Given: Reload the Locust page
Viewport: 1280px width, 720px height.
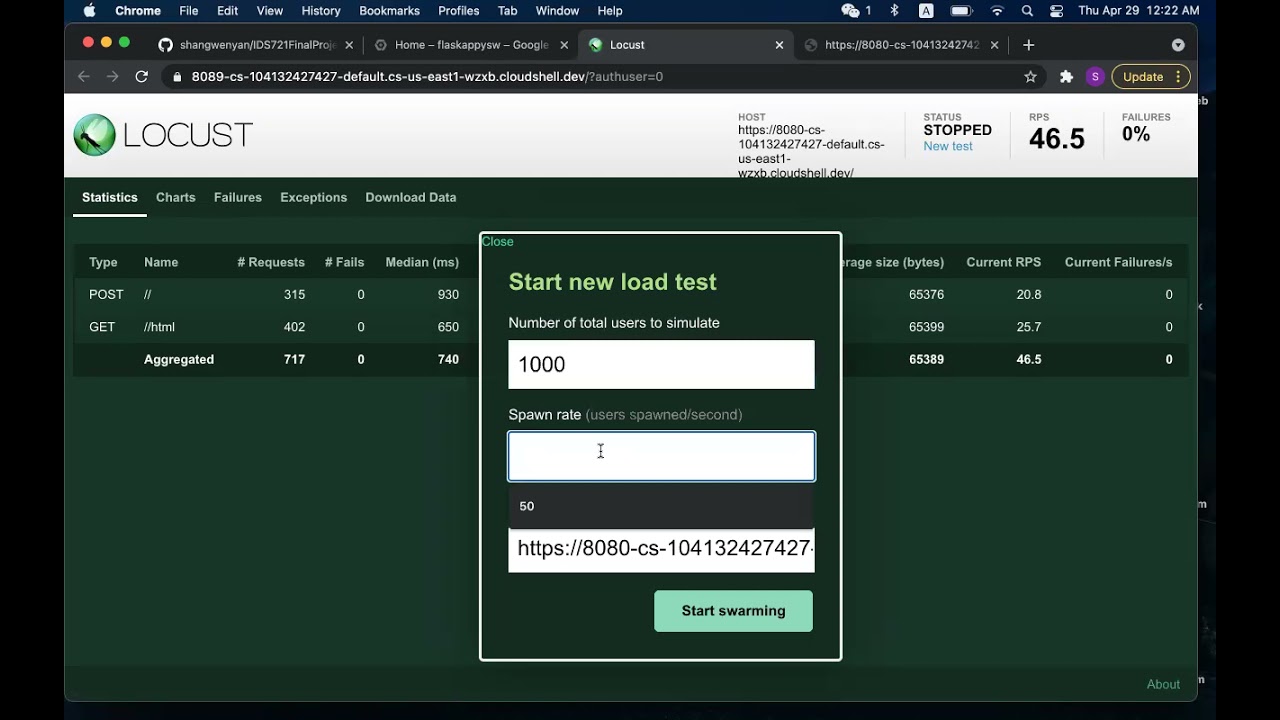Looking at the screenshot, I should pos(142,77).
